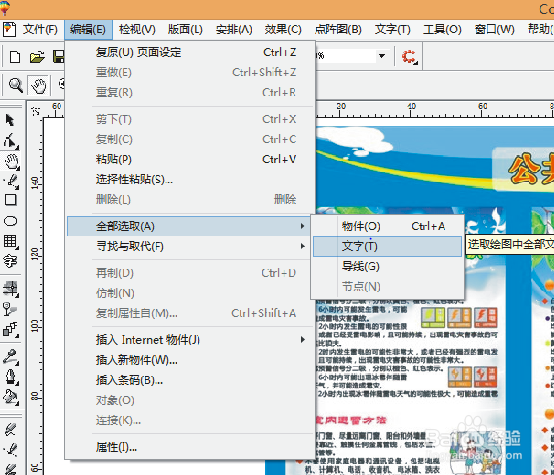554x475 pixels.
Task: Open the 安排(A) menu
Action: [234, 29]
